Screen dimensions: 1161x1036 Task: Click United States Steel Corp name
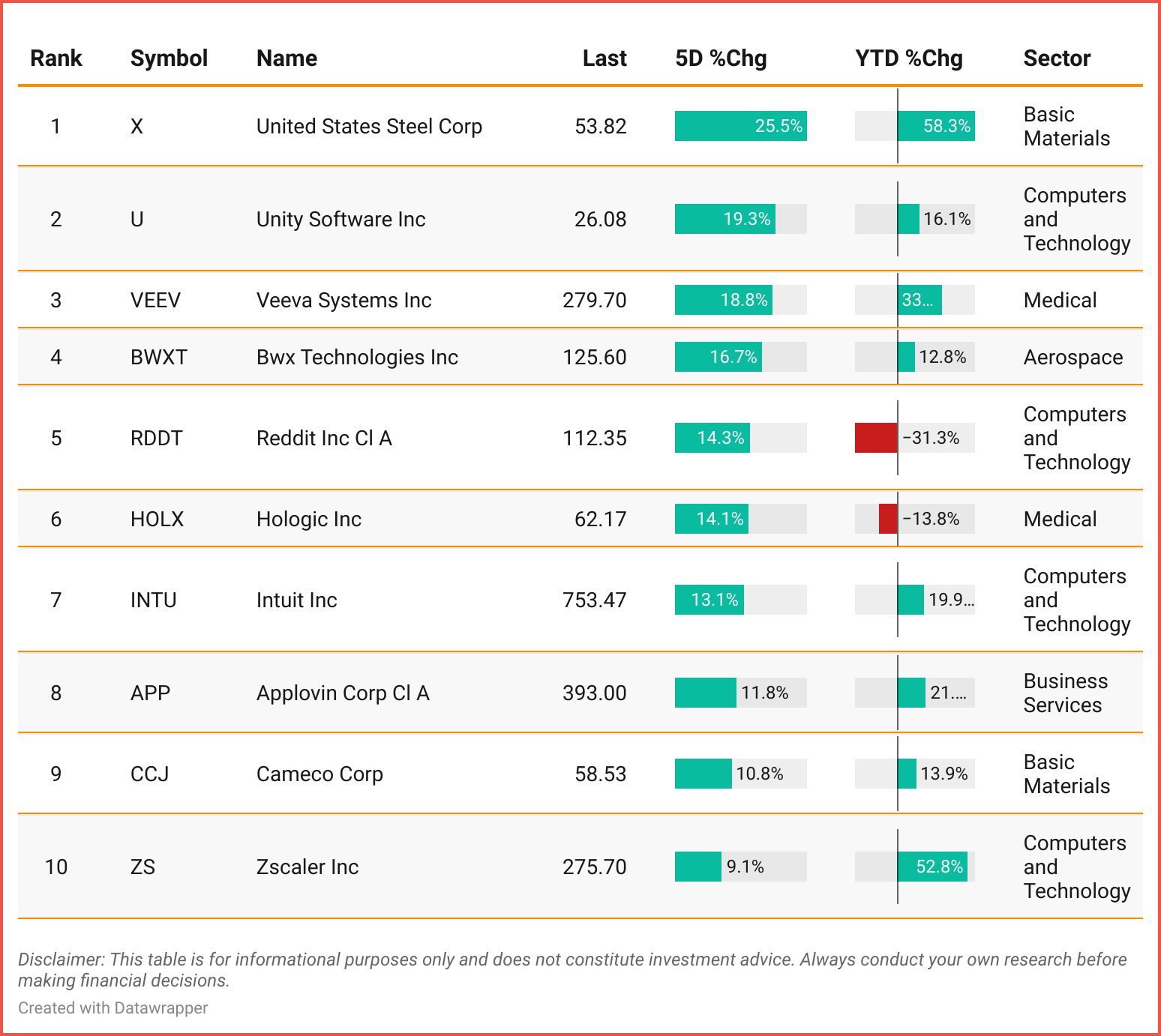point(369,127)
